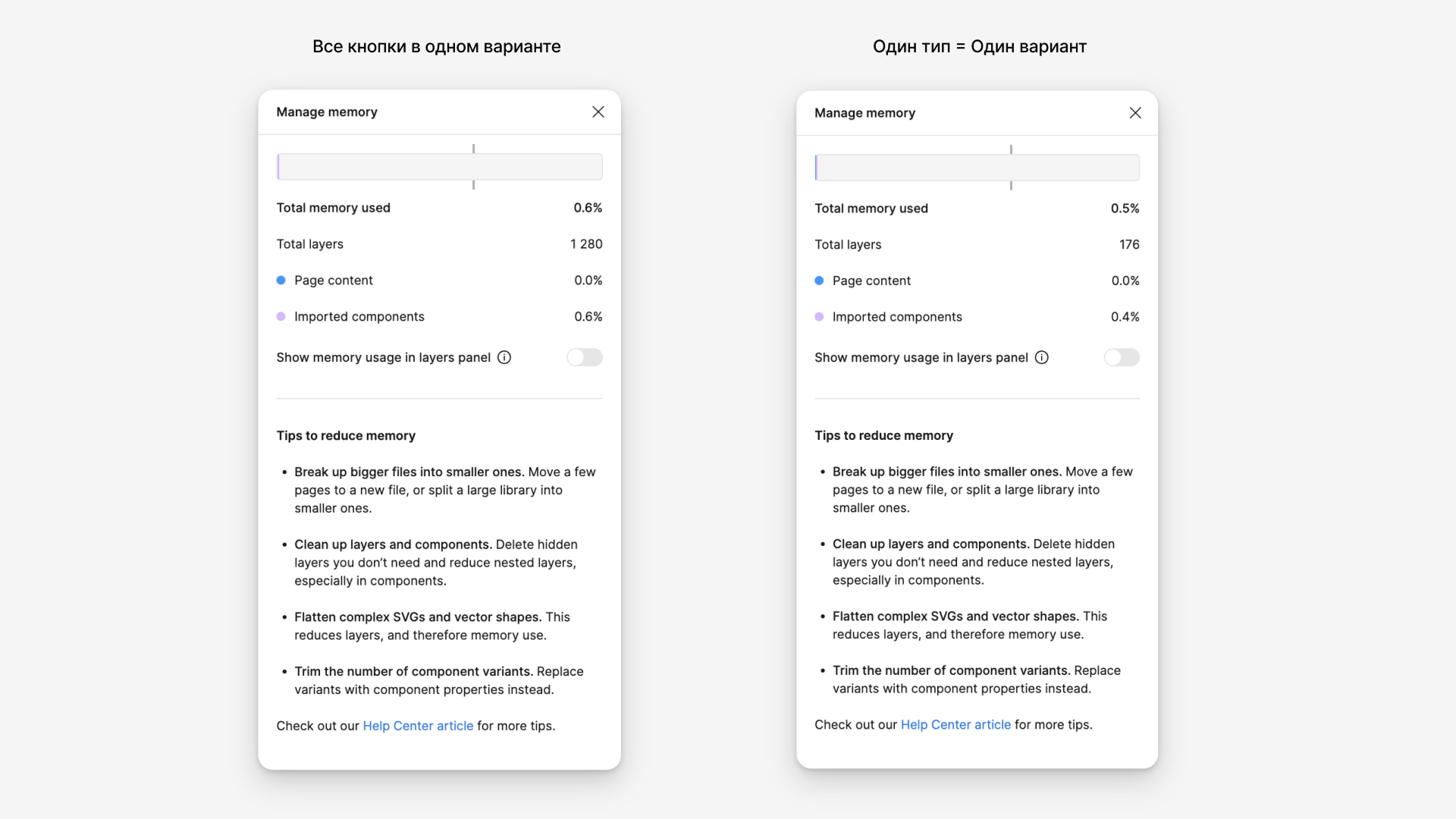
Task: Click the Total memory used 0.5% value
Action: coord(1125,209)
